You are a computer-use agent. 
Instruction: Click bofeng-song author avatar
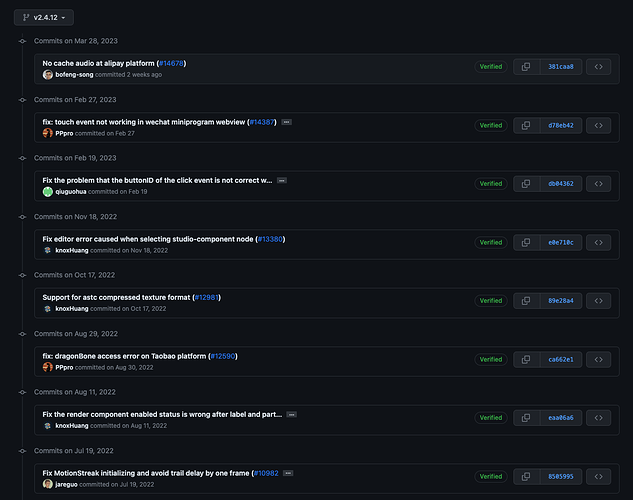(48, 75)
